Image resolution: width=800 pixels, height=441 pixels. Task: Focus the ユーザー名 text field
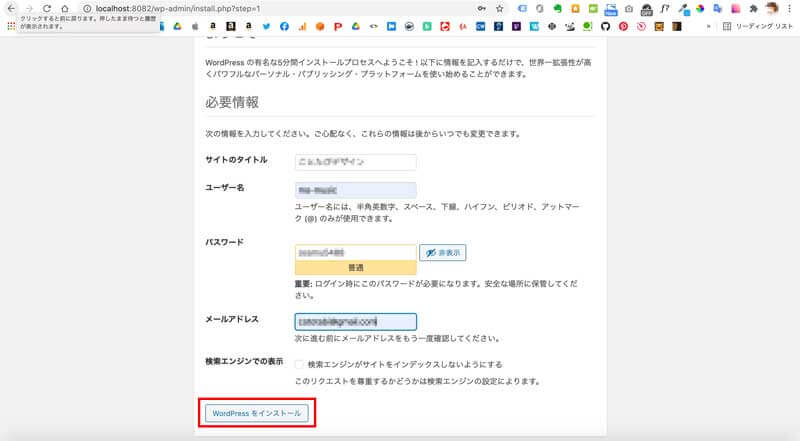[x=355, y=190]
